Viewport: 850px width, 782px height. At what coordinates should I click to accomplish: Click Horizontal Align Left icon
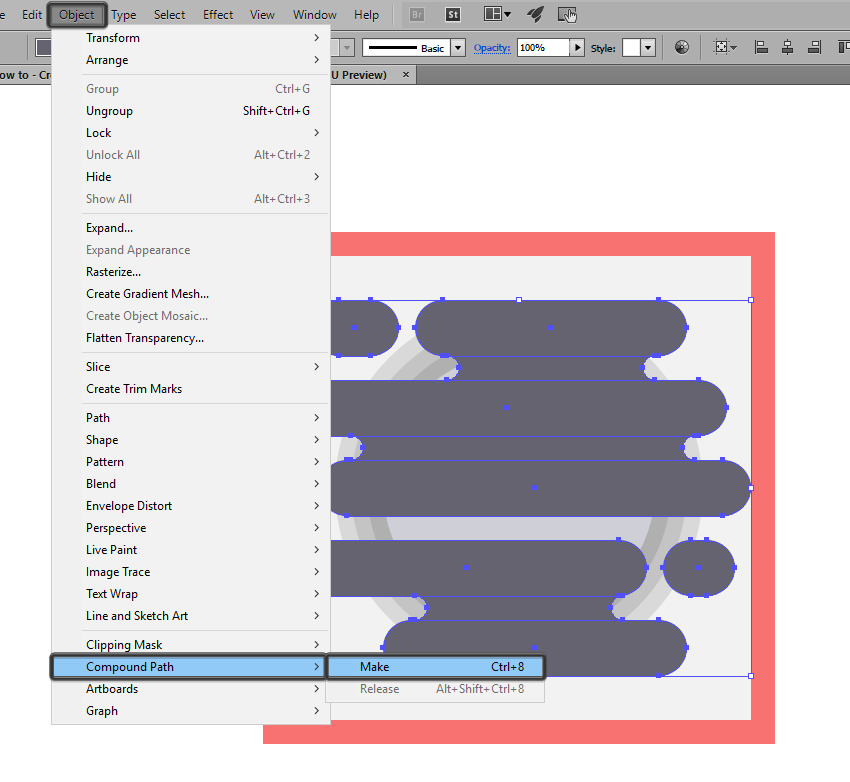(x=761, y=48)
